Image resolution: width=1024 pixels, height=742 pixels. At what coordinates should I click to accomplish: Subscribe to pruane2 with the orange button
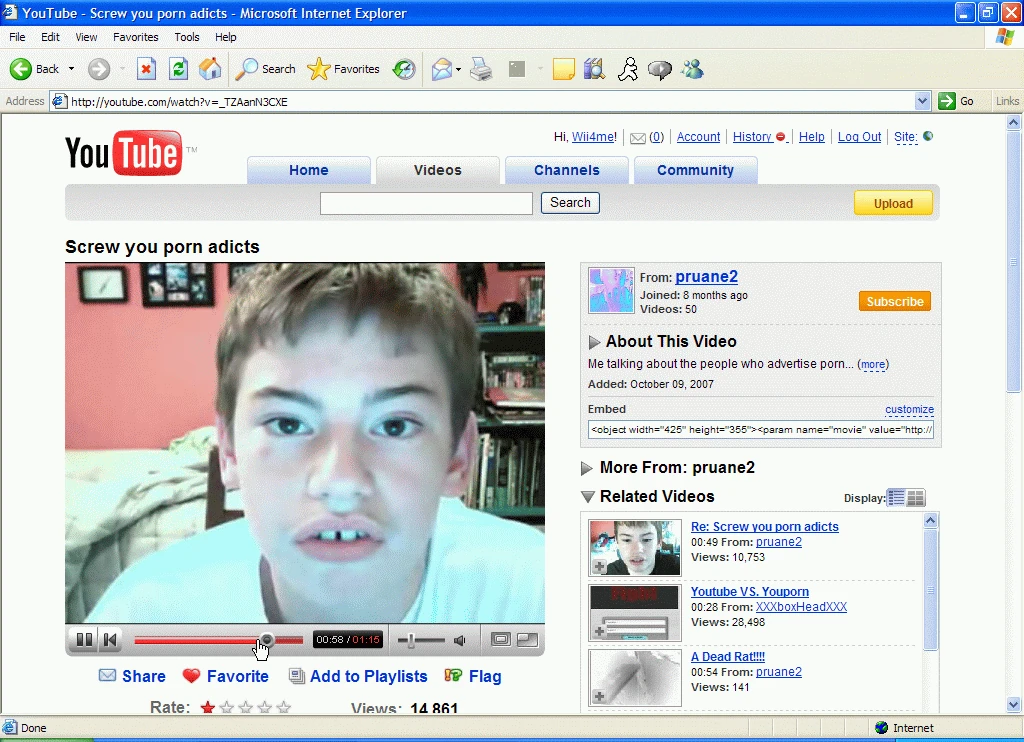click(x=895, y=301)
